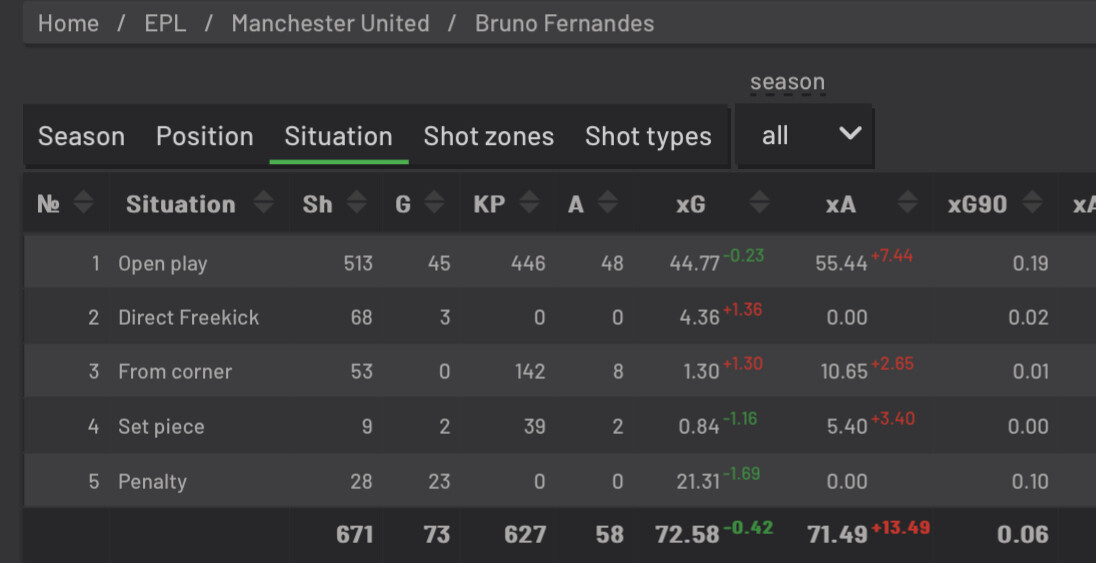This screenshot has width=1096, height=563.
Task: Open the season dropdown set to all
Action: pyautogui.click(x=804, y=135)
